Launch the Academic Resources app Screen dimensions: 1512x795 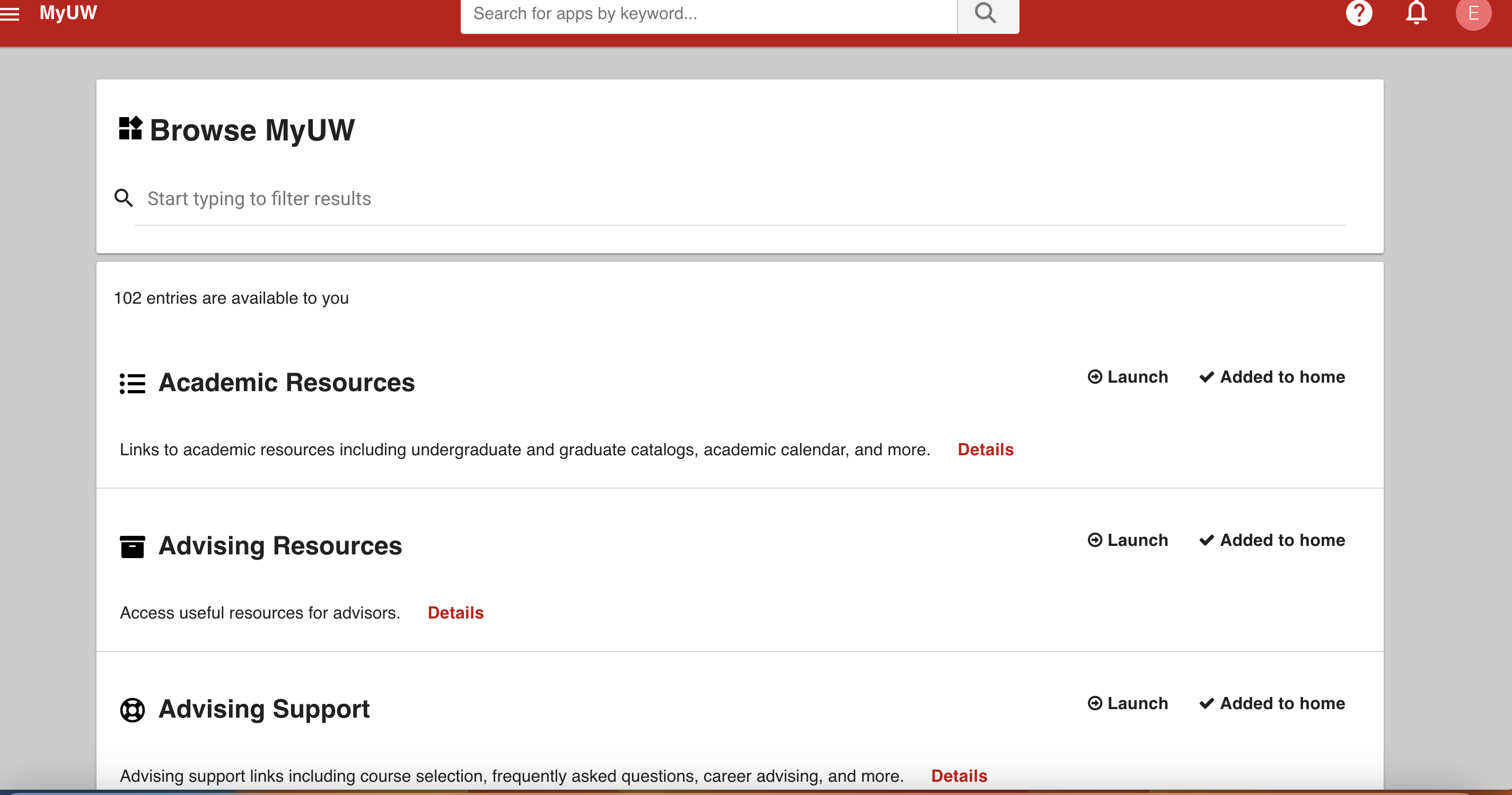coord(1128,377)
